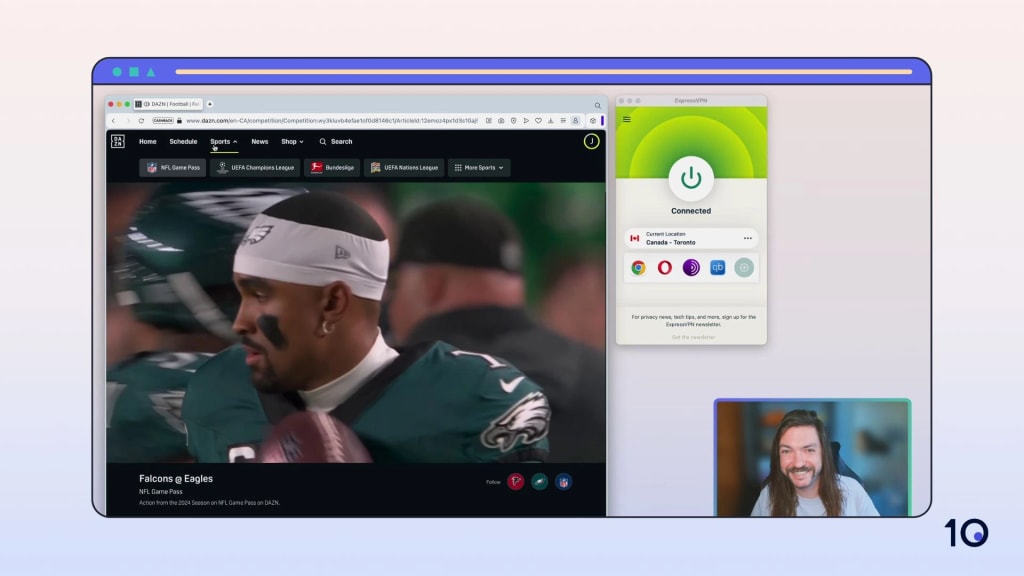Image resolution: width=1024 pixels, height=576 pixels.
Task: Click the presenter webcam thumbnail
Action: tap(812, 458)
